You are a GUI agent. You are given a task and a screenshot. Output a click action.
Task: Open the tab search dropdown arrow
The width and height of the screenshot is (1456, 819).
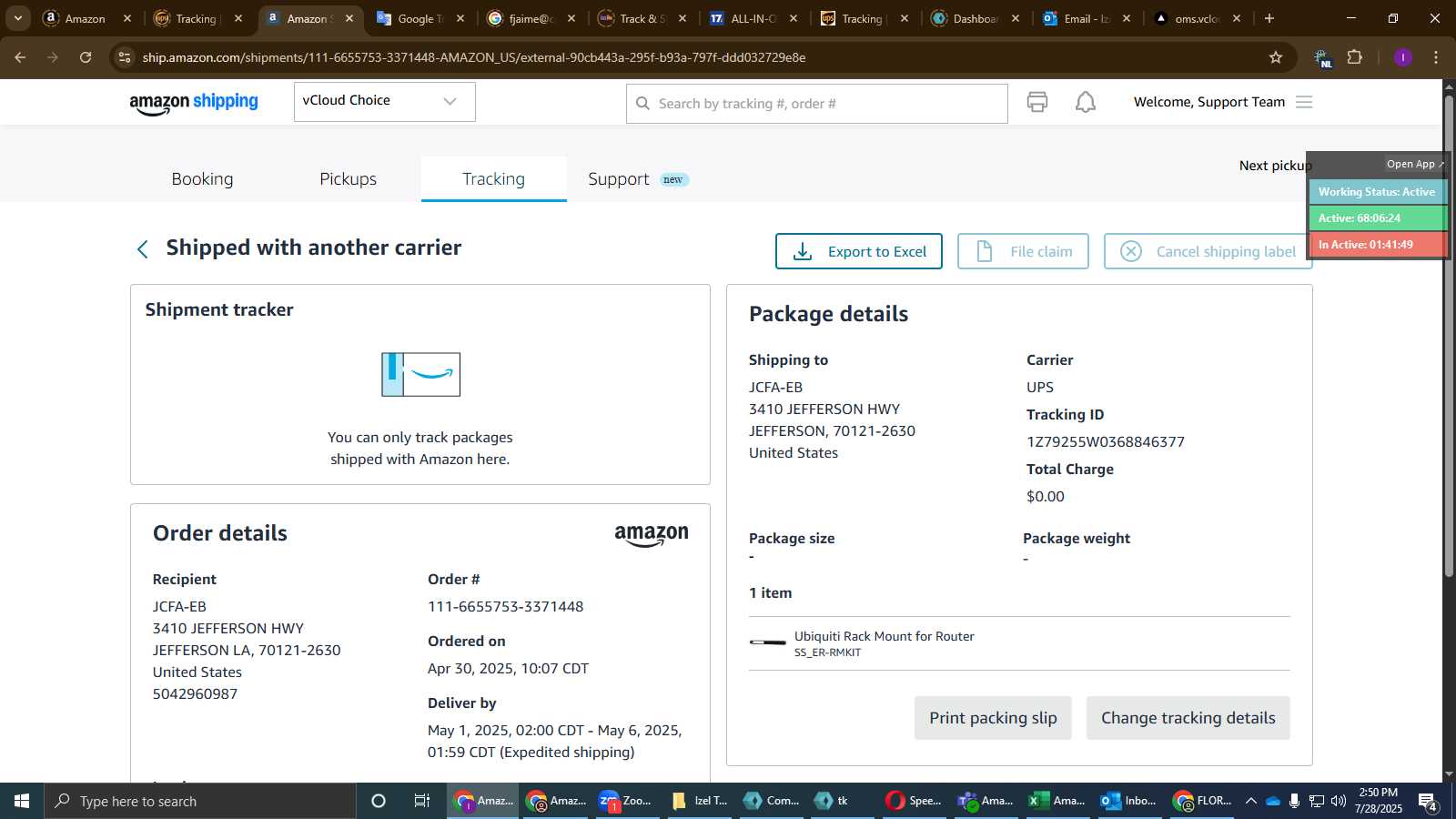[18, 18]
